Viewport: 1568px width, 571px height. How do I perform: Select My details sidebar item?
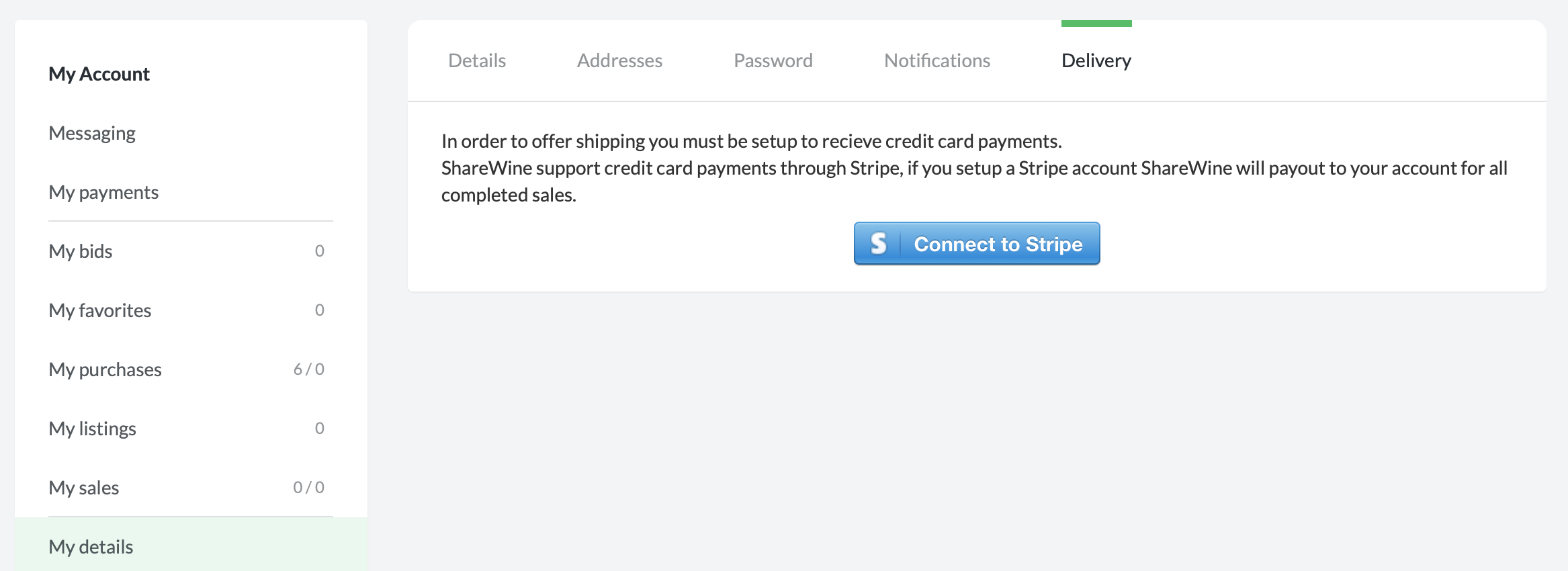191,545
